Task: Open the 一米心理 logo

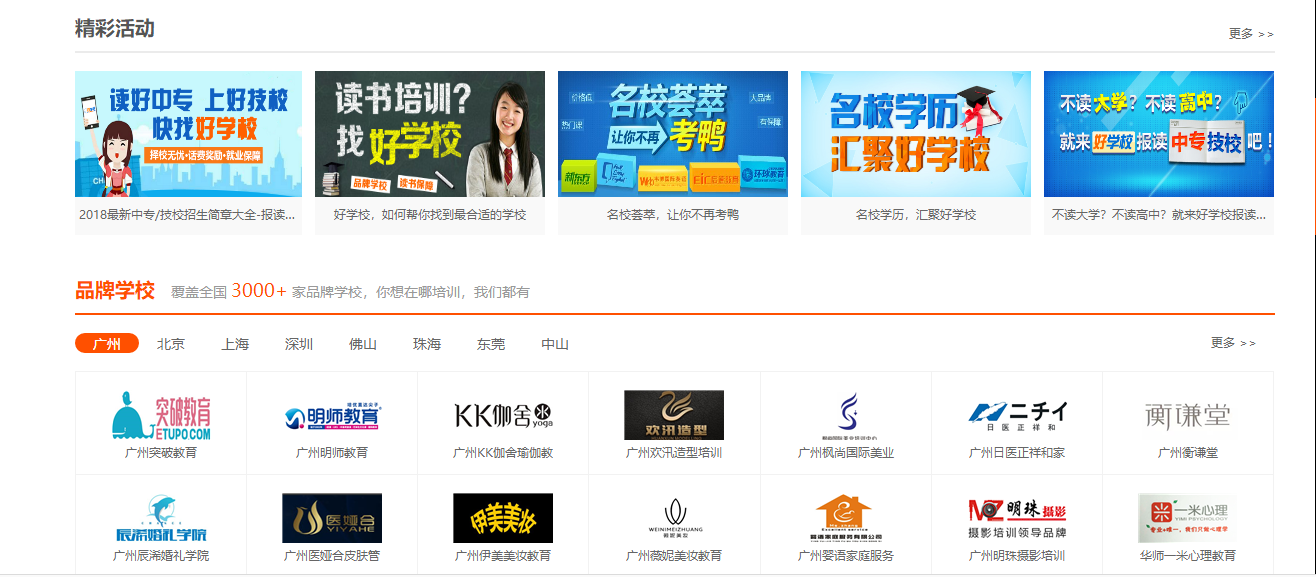Action: (x=1187, y=518)
